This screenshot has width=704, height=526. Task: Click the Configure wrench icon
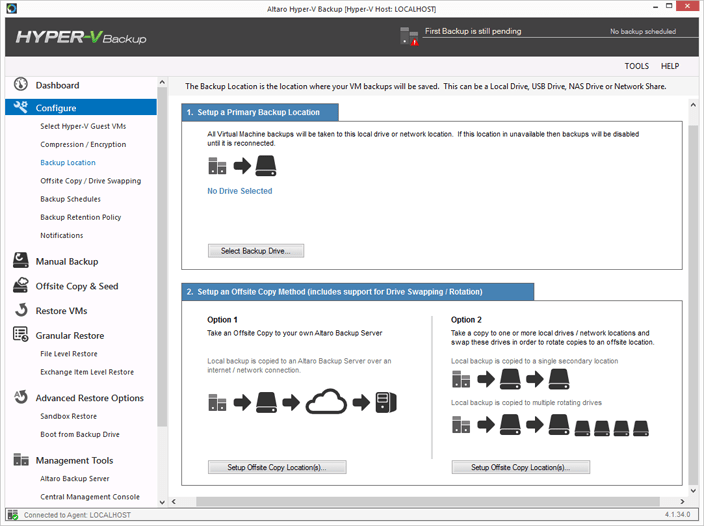pyautogui.click(x=20, y=108)
